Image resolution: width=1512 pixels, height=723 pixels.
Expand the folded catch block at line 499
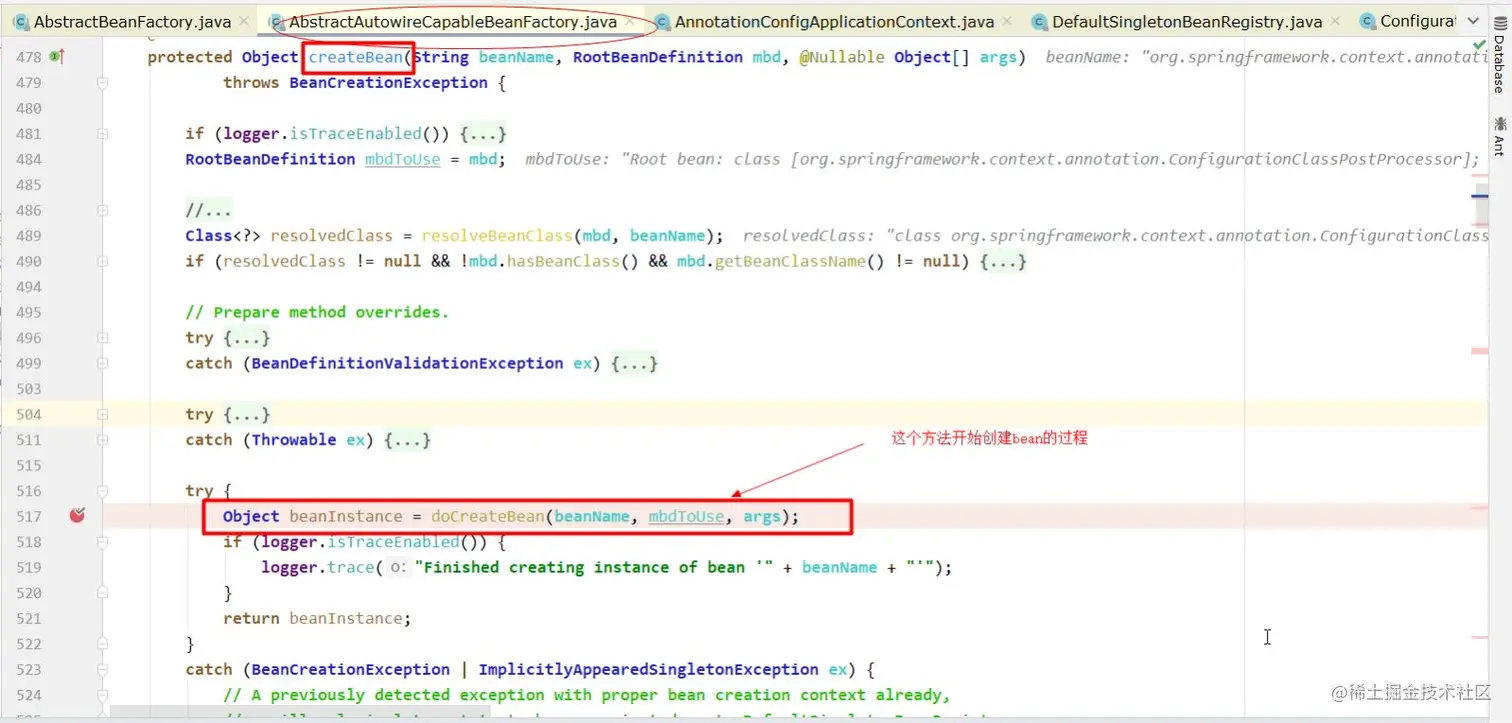point(102,363)
